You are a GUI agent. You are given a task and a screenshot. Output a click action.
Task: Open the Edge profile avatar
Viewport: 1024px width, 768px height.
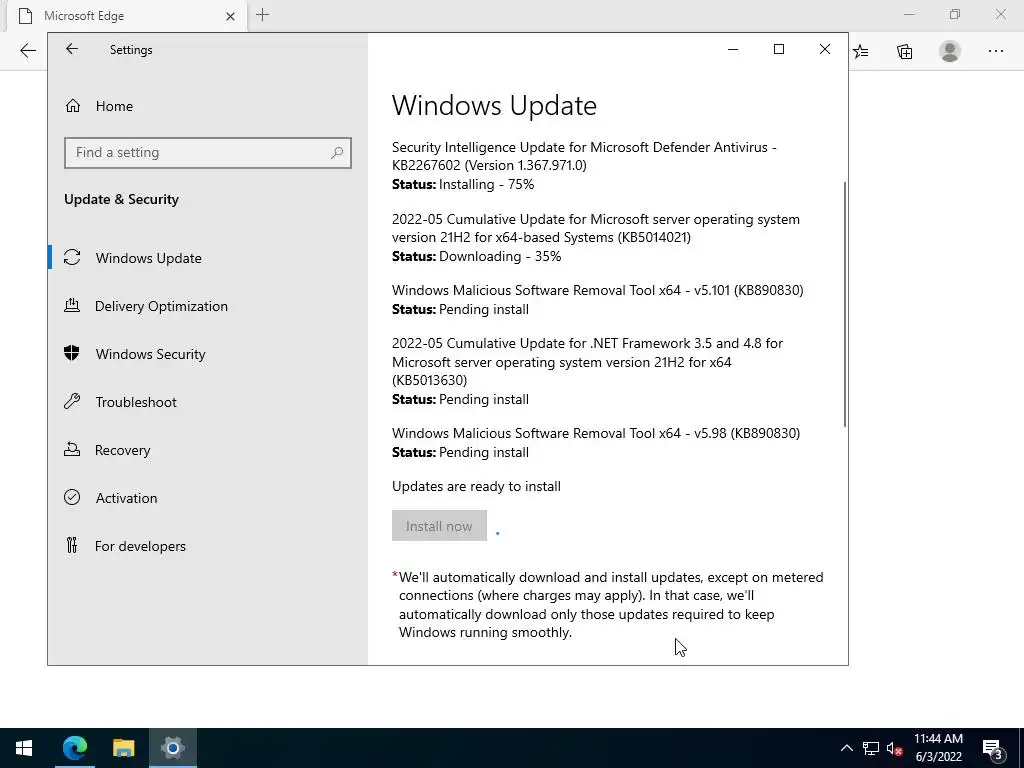pos(950,51)
